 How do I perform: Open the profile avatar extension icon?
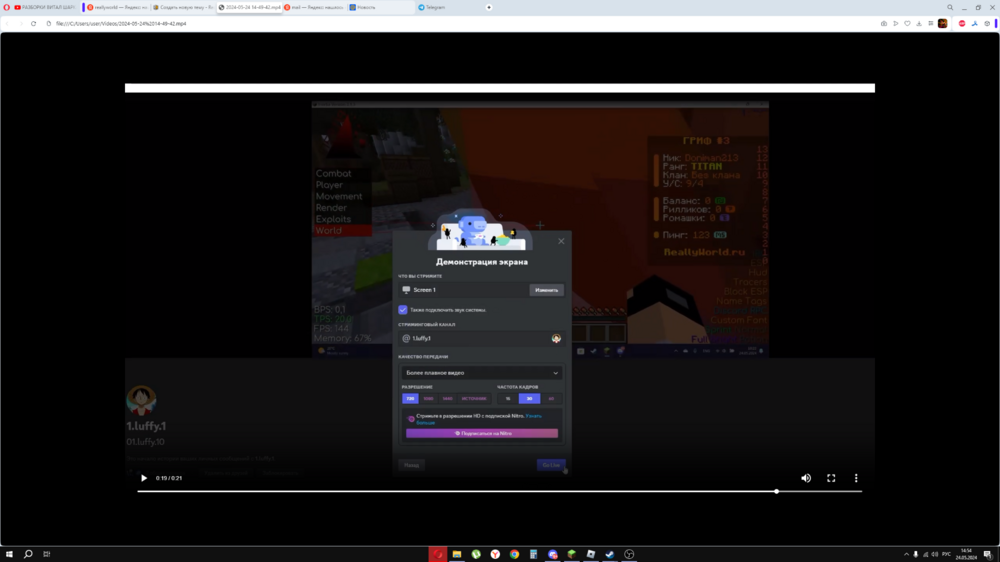pos(943,24)
